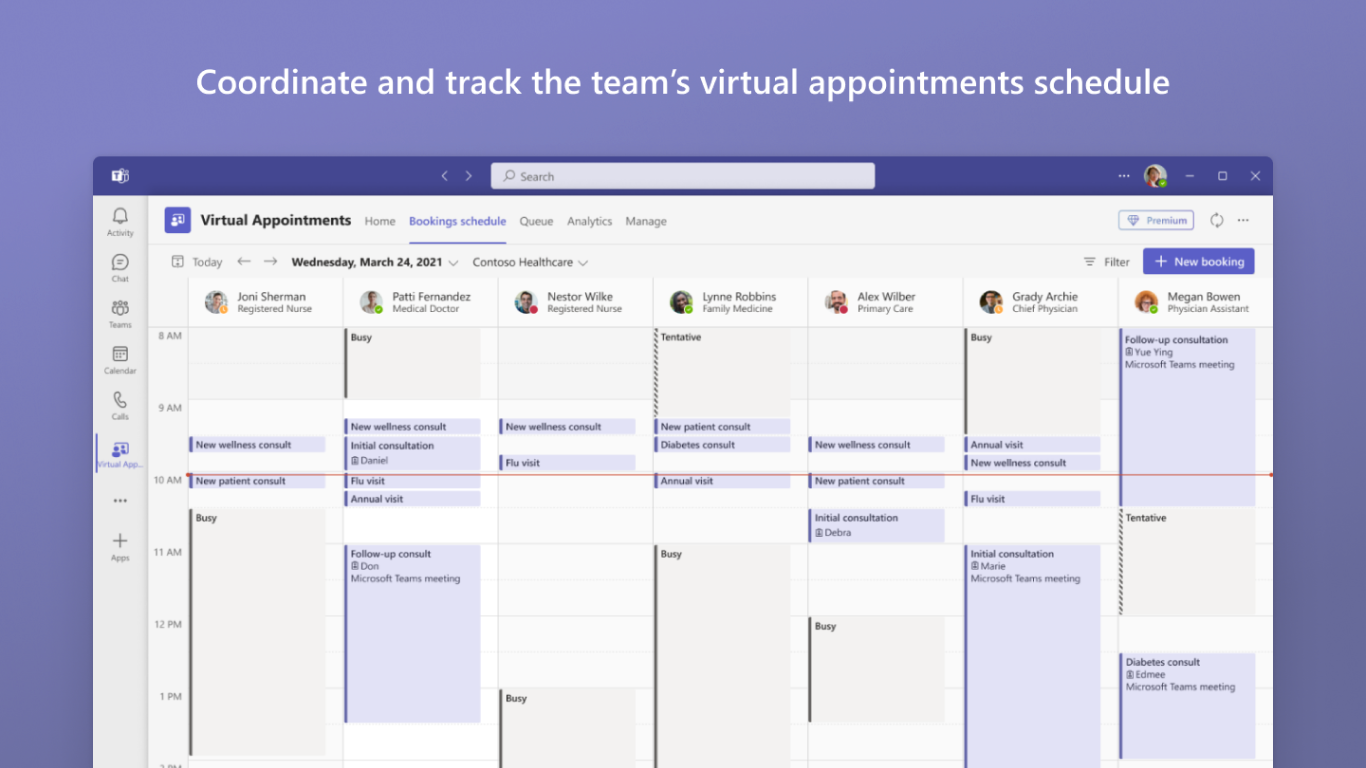This screenshot has height=768, width=1366.
Task: Open Follow-up consultation with Yue Ying
Action: click(1187, 417)
